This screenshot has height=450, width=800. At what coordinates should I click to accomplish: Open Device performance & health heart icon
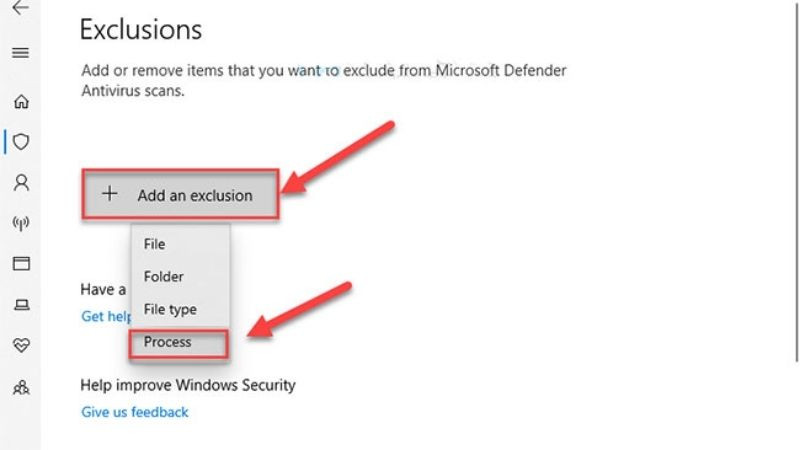(x=20, y=345)
